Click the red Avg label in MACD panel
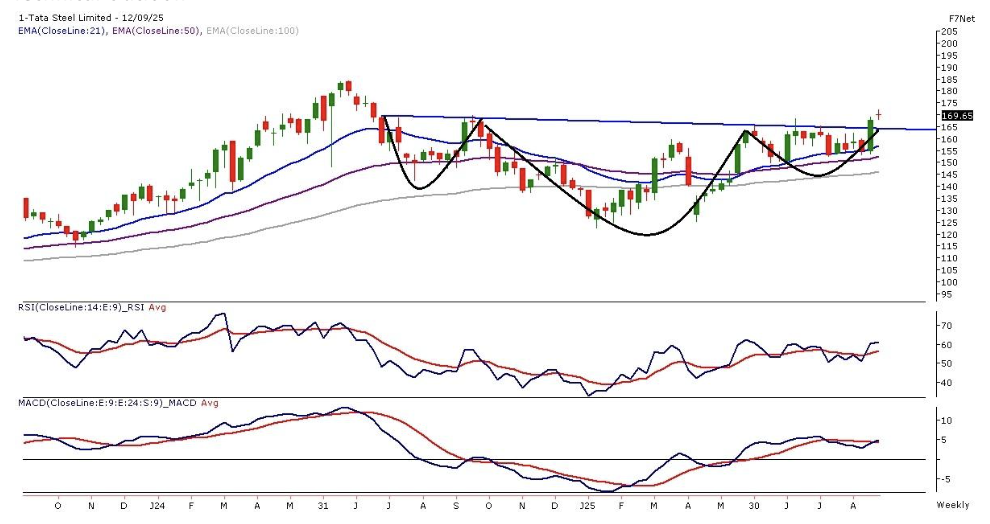The height and width of the screenshot is (524, 990). click(210, 403)
